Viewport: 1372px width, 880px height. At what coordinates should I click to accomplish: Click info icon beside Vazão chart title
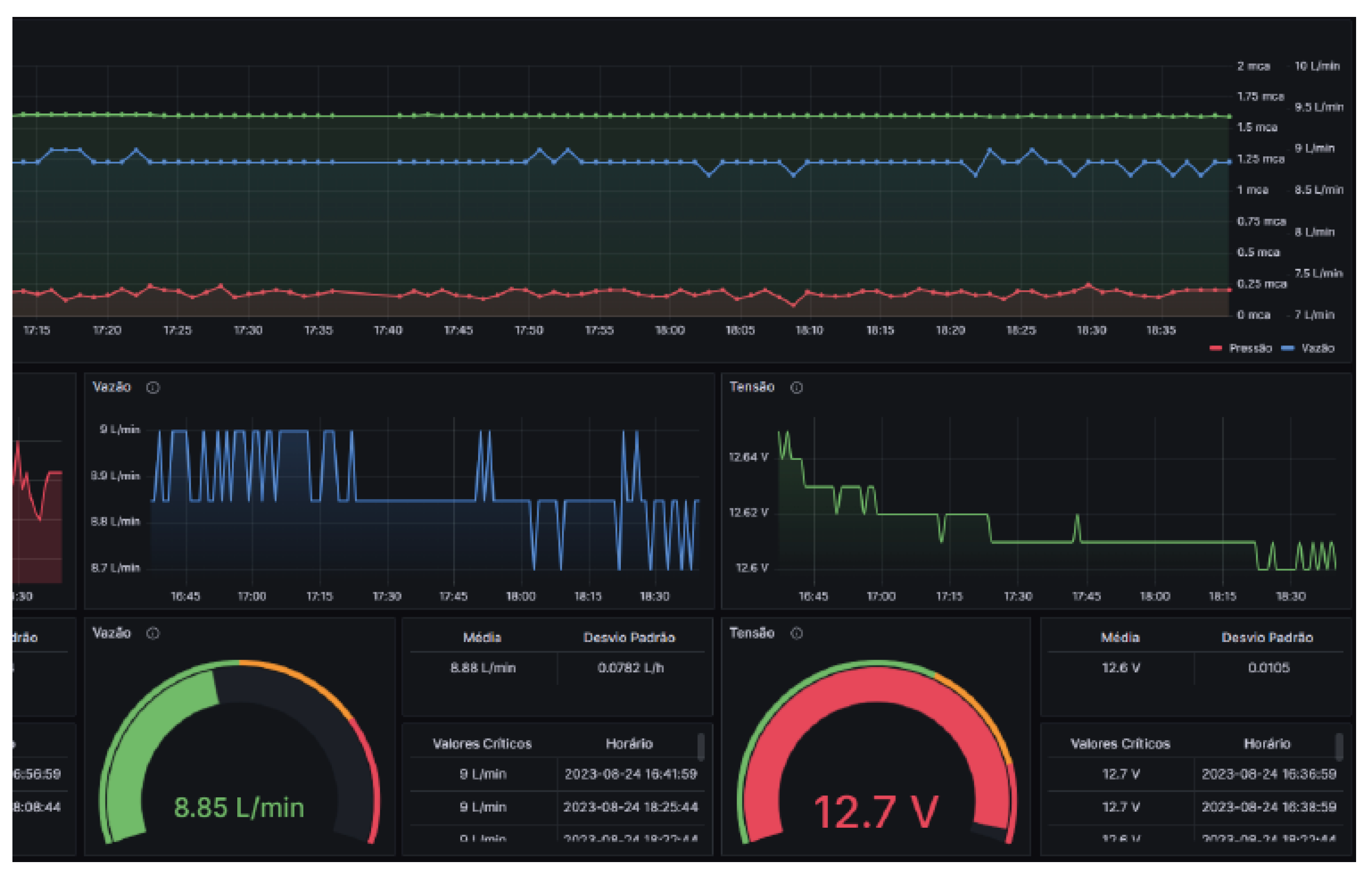pos(152,388)
